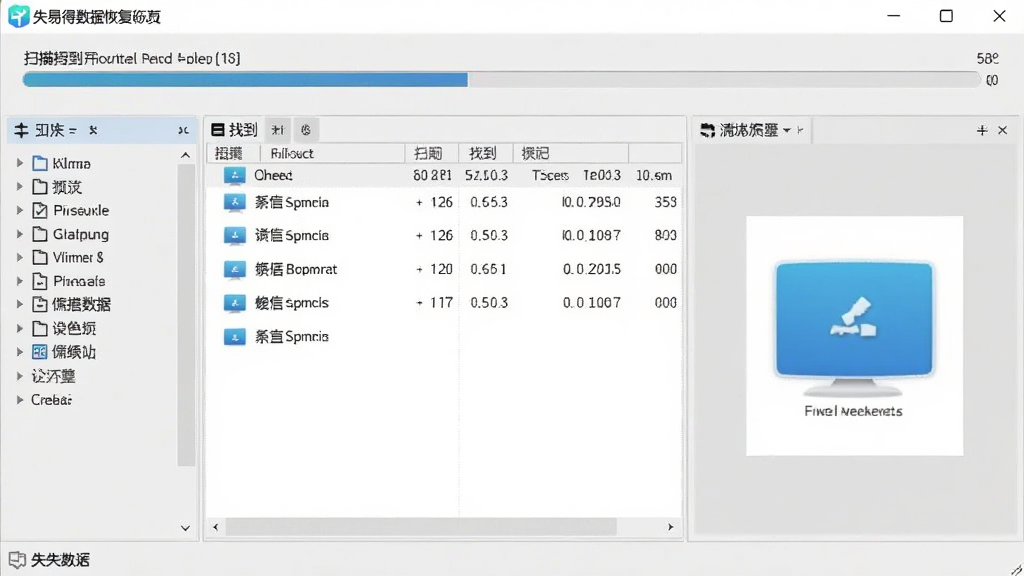
Task: Expand the Plrseuxle tree node
Action: (x=20, y=210)
